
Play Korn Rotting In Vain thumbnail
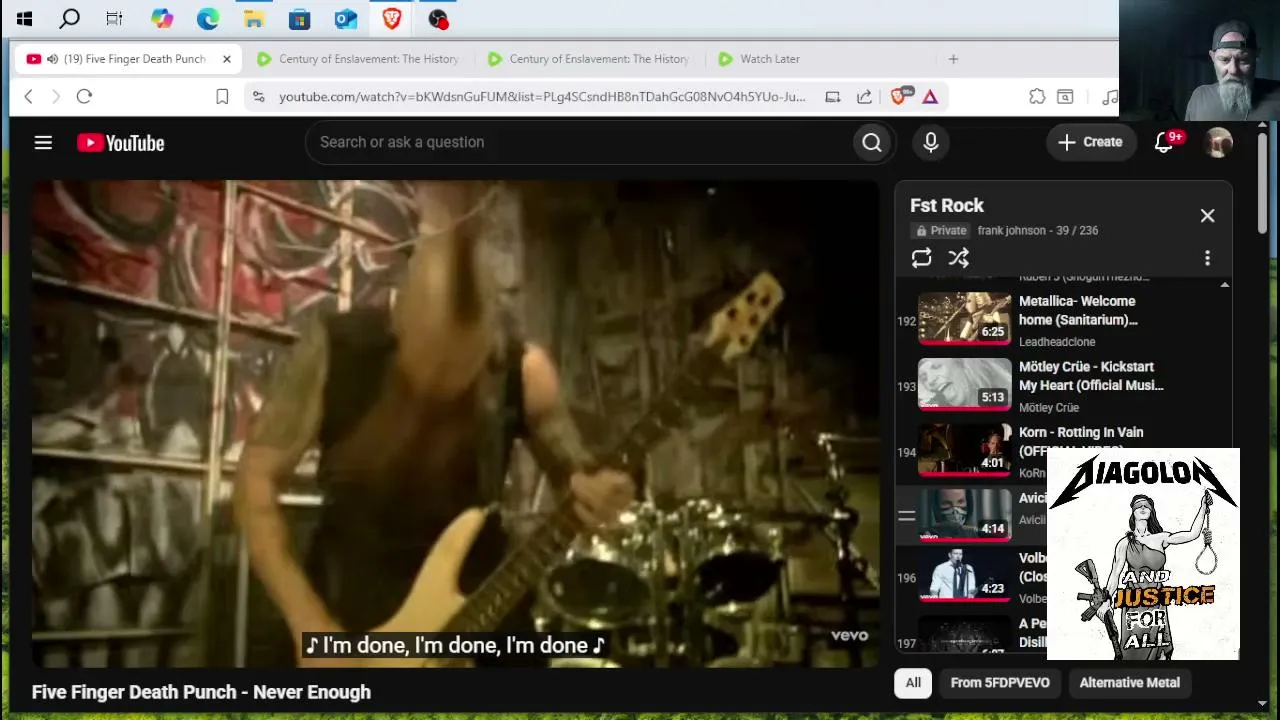[x=965, y=451]
